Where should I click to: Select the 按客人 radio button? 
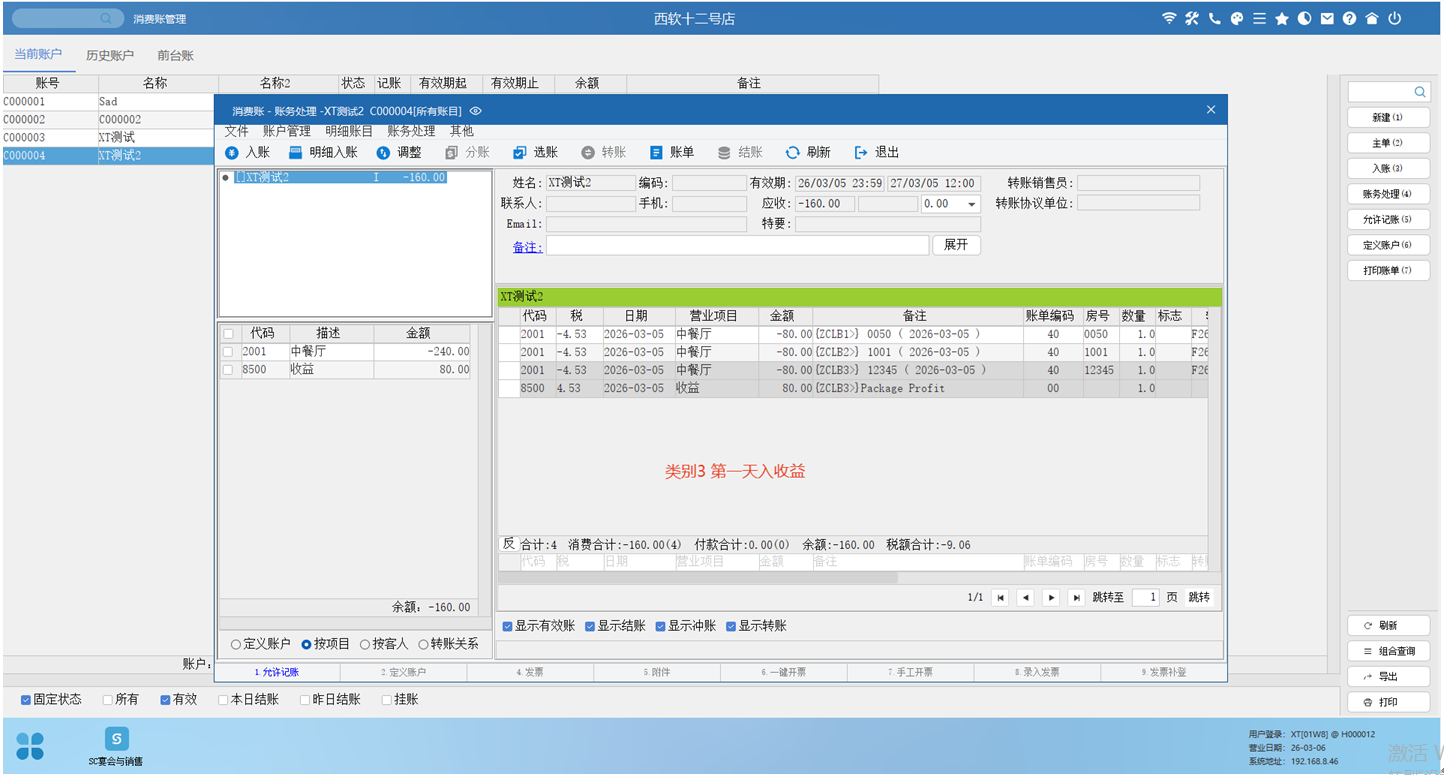pyautogui.click(x=365, y=645)
